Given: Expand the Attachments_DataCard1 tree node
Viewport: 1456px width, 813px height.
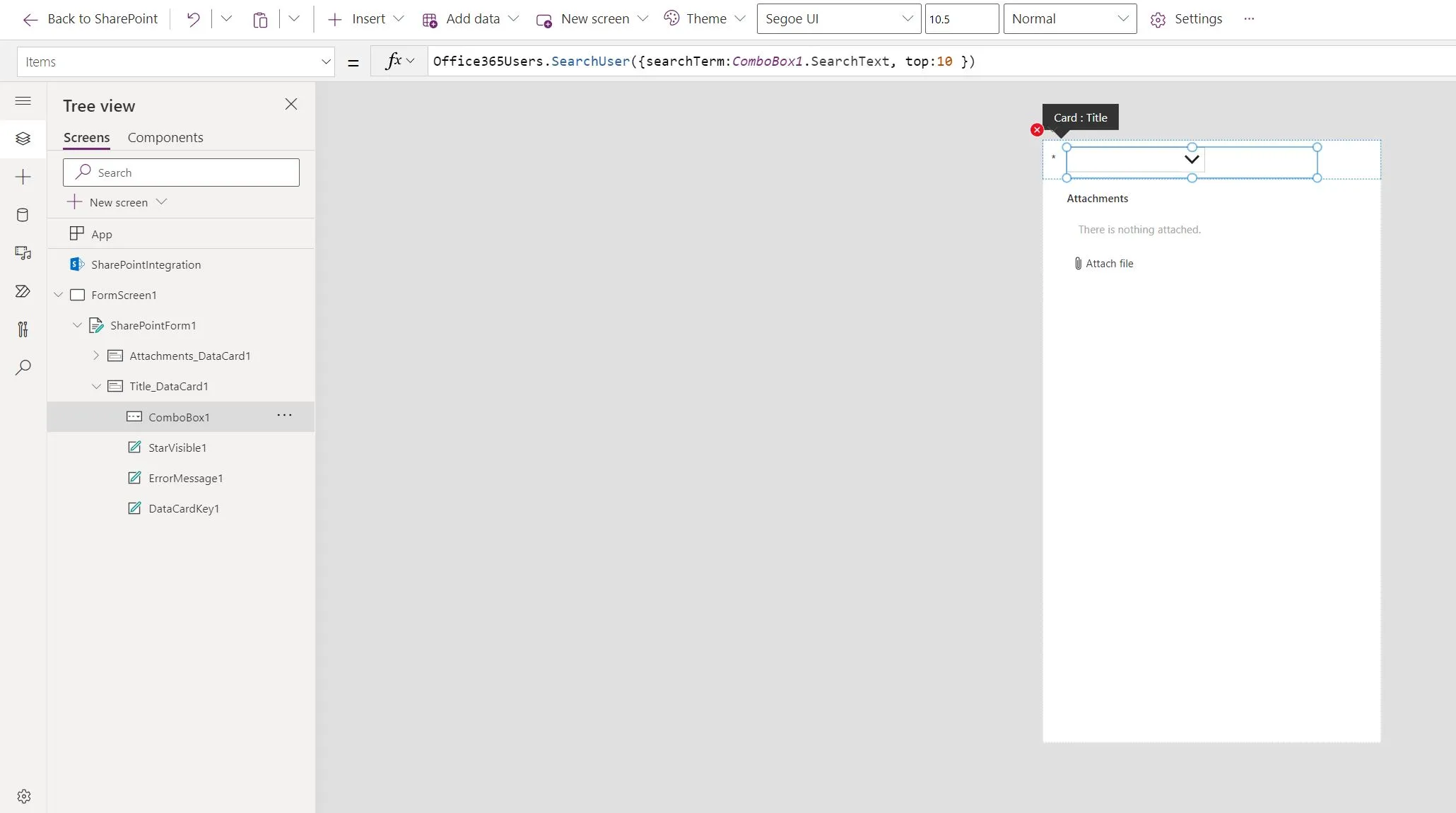Looking at the screenshot, I should tap(96, 356).
